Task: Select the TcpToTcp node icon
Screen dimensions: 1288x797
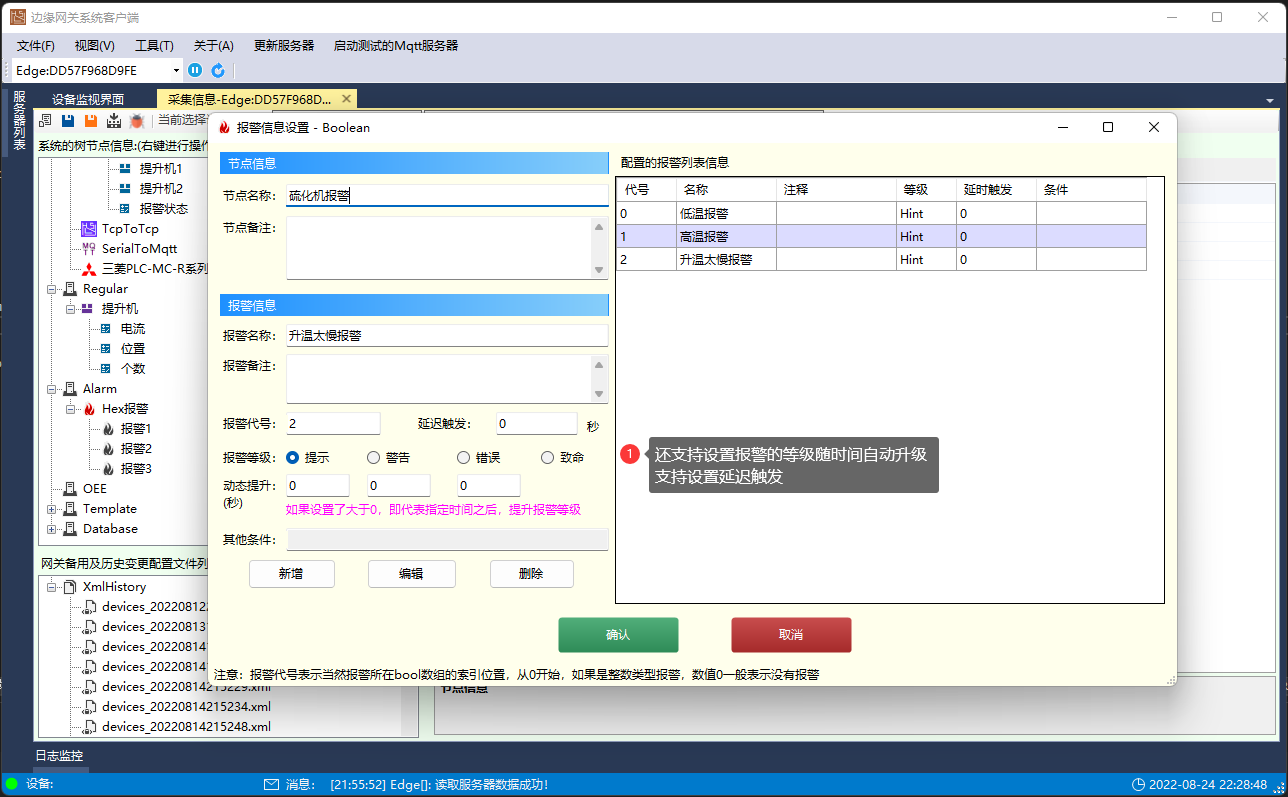Action: tap(89, 229)
